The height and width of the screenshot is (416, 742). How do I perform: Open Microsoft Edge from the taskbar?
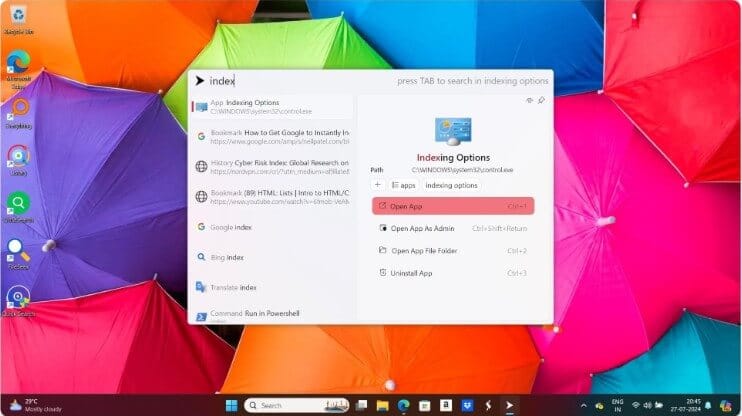coord(404,406)
